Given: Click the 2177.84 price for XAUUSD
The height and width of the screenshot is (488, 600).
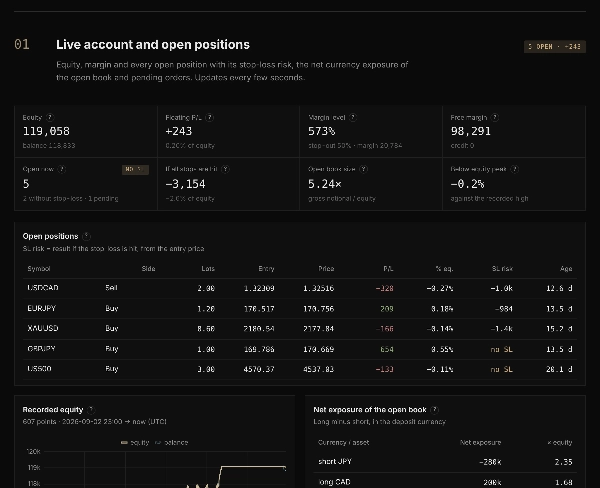Looking at the screenshot, I should (319, 329).
